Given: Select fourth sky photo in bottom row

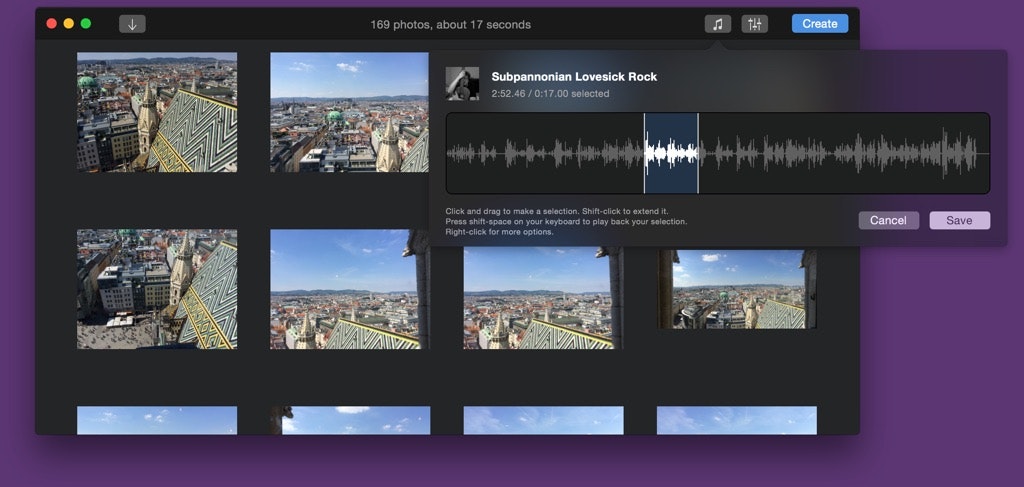Looking at the screenshot, I should (x=737, y=420).
